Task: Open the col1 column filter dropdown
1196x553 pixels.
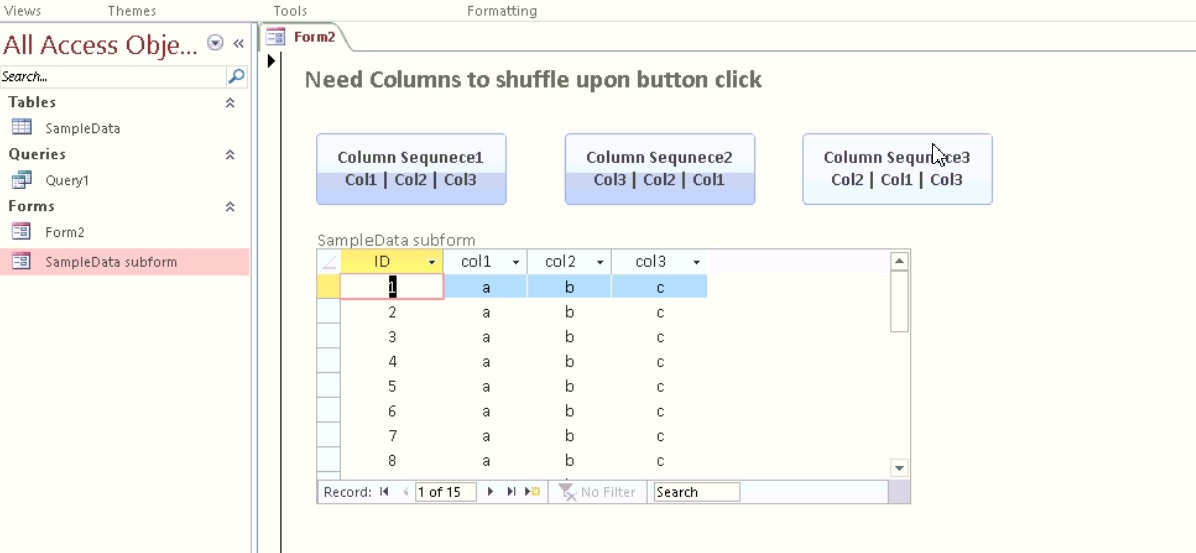Action: point(516,262)
